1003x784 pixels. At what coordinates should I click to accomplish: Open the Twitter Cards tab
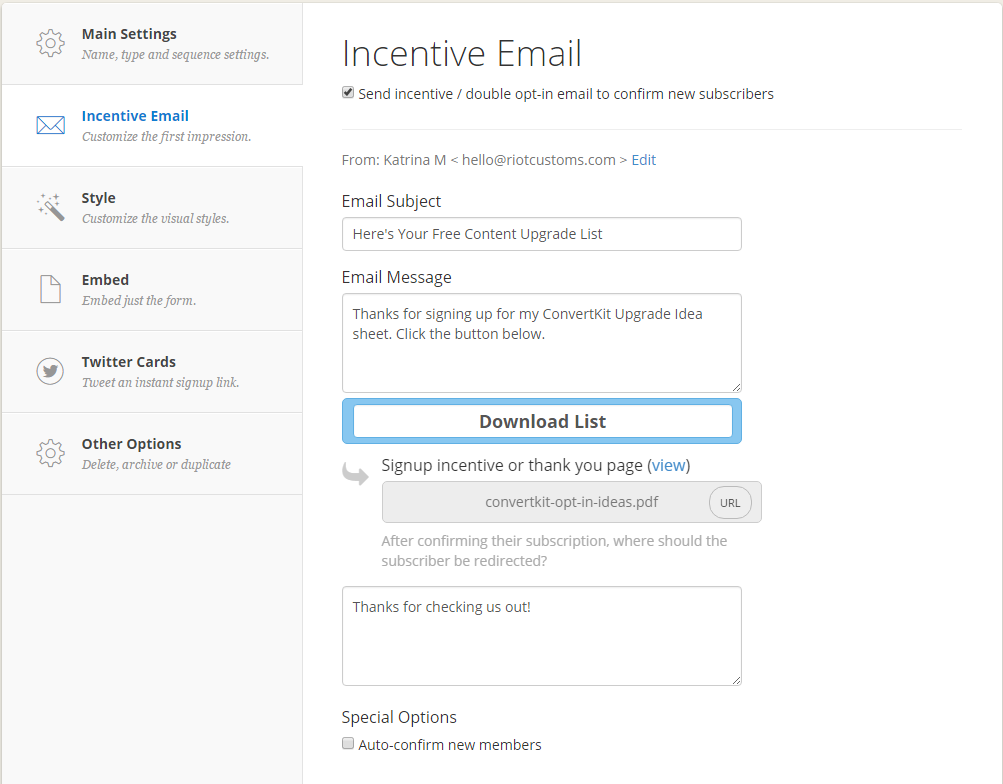[152, 371]
